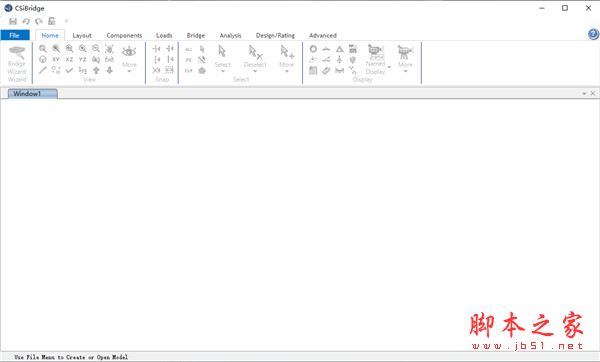The height and width of the screenshot is (362, 600).
Task: Click the Zoom Out magnifier with minus
Action: click(x=96, y=49)
